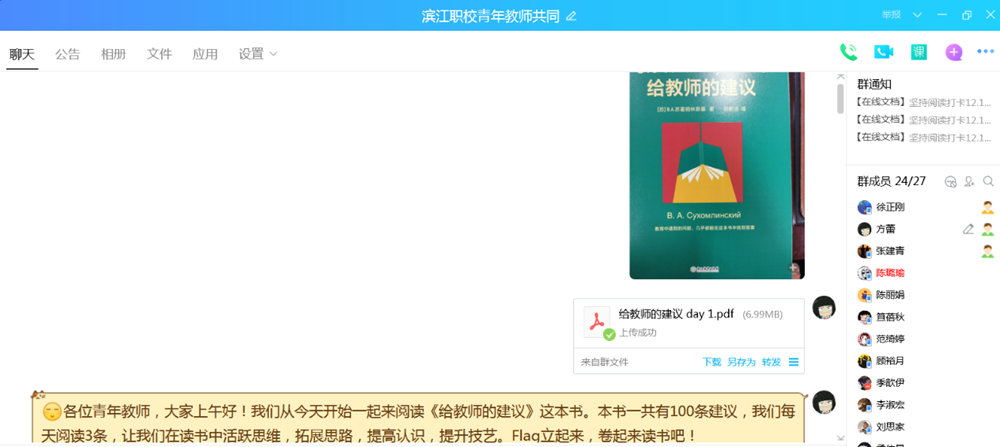Viewport: 1000px width, 447px height.
Task: Click 另存为 for the PDF file
Action: [741, 362]
